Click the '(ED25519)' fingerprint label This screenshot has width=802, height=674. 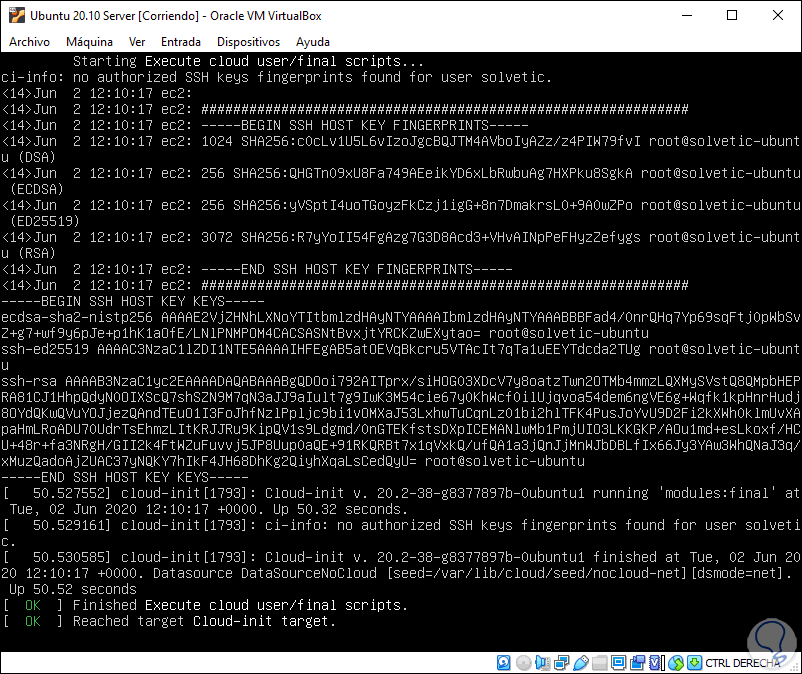coord(44,221)
